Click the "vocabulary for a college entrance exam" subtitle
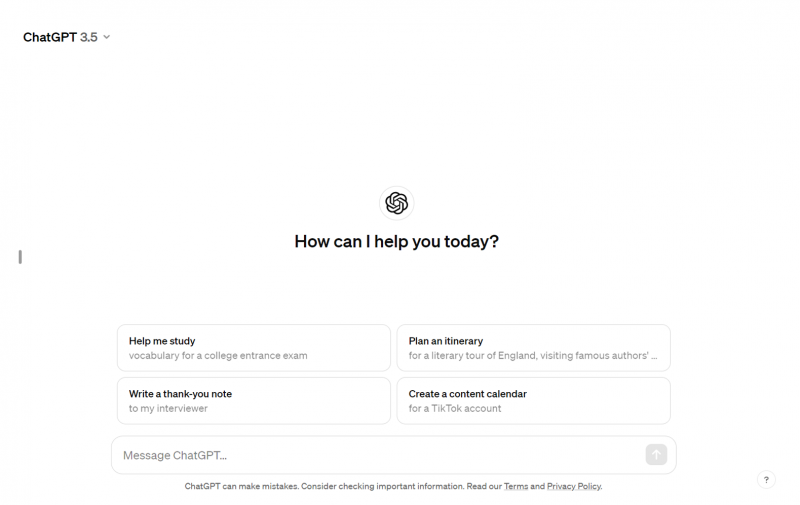The width and height of the screenshot is (800, 505). 218,355
